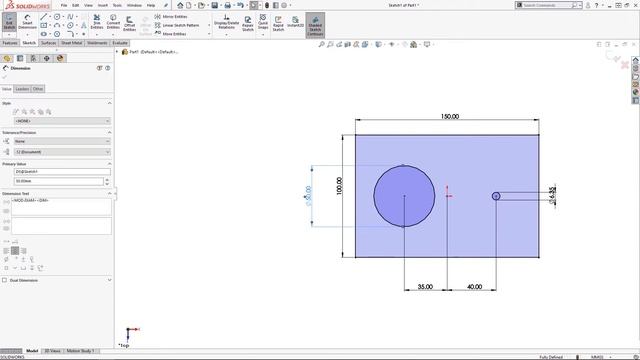Screen dimensions: 640x360
Task: Collapse the Tolerance/Precision section
Action: (109, 132)
